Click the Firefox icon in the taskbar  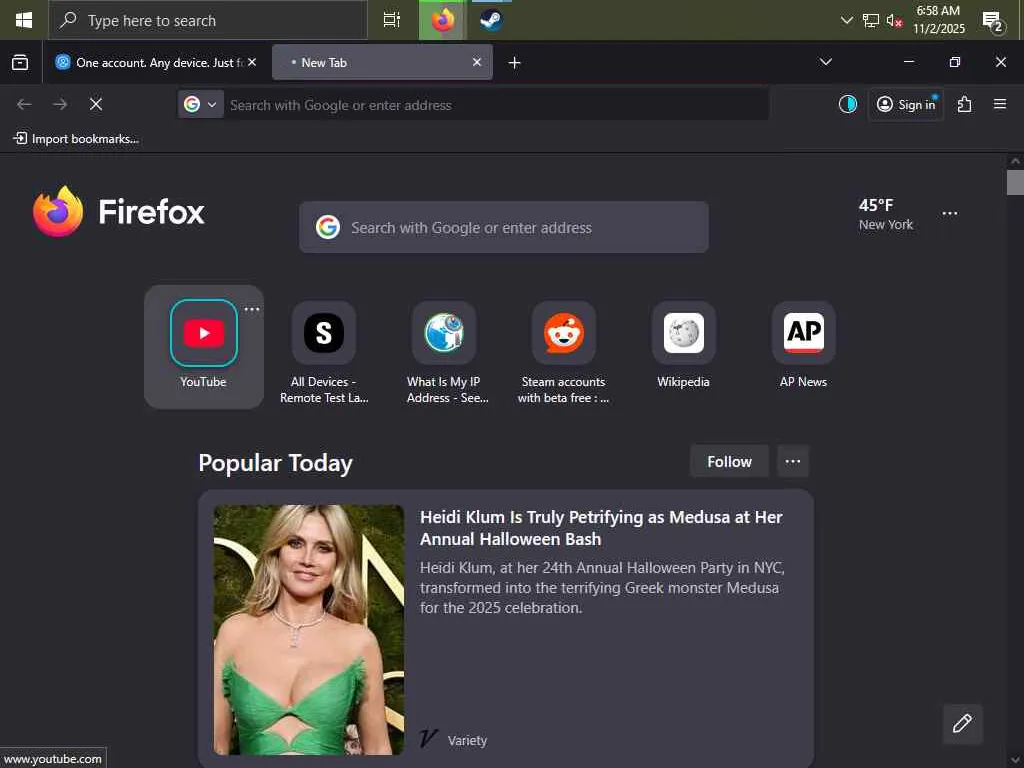coord(443,20)
